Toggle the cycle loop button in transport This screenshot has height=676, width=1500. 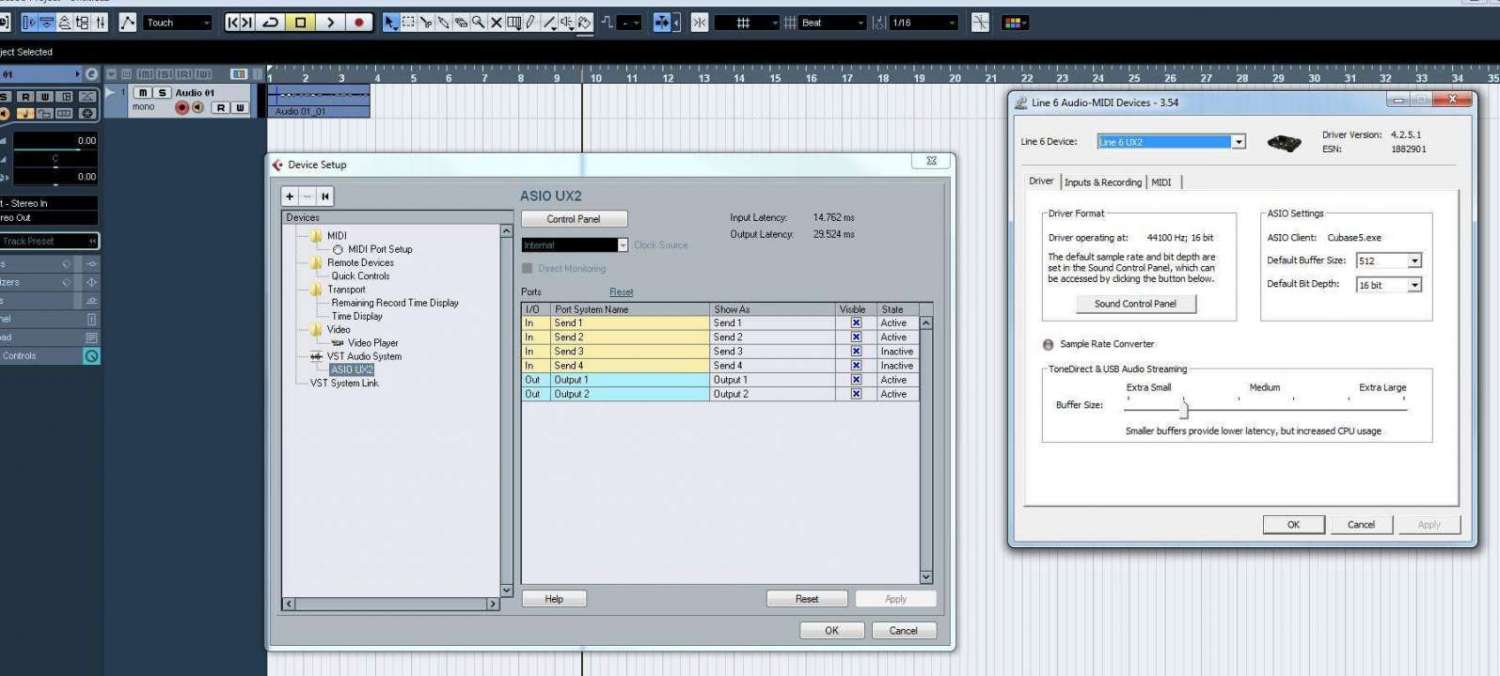270,23
